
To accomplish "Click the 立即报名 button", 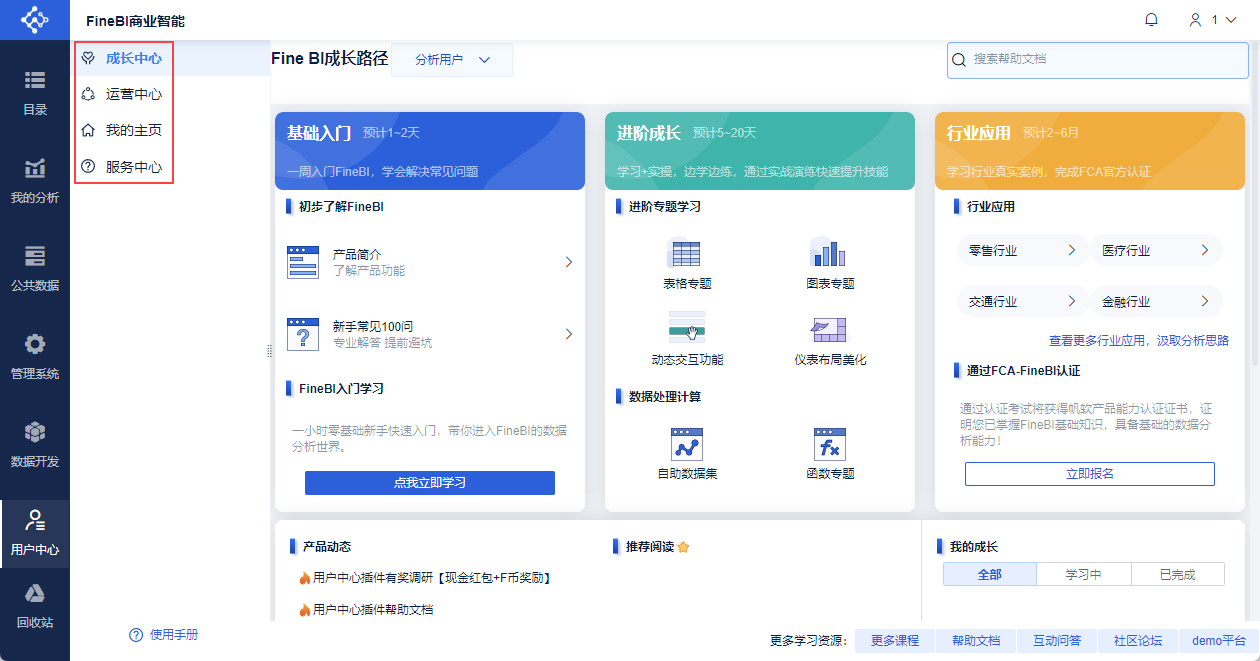I will [1090, 474].
